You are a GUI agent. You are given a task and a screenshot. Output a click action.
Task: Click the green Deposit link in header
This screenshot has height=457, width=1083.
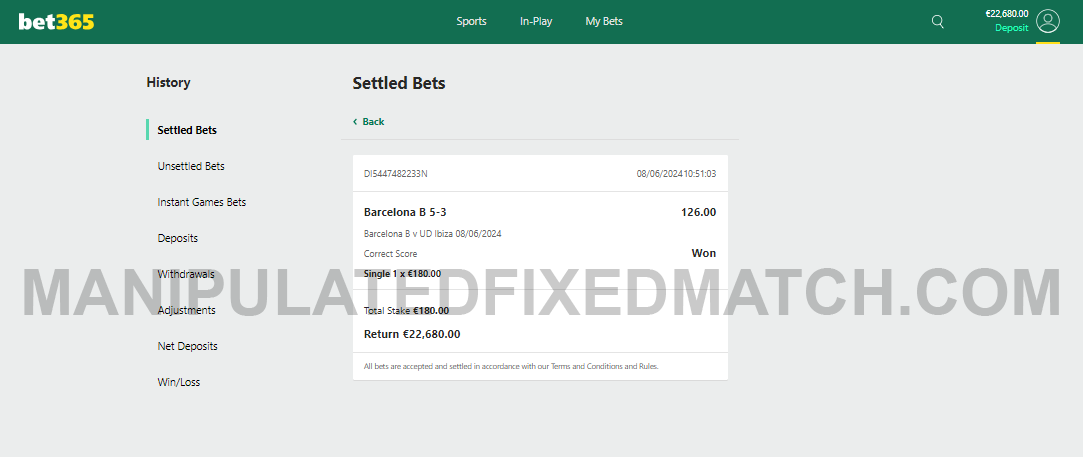pyautogui.click(x=1011, y=28)
